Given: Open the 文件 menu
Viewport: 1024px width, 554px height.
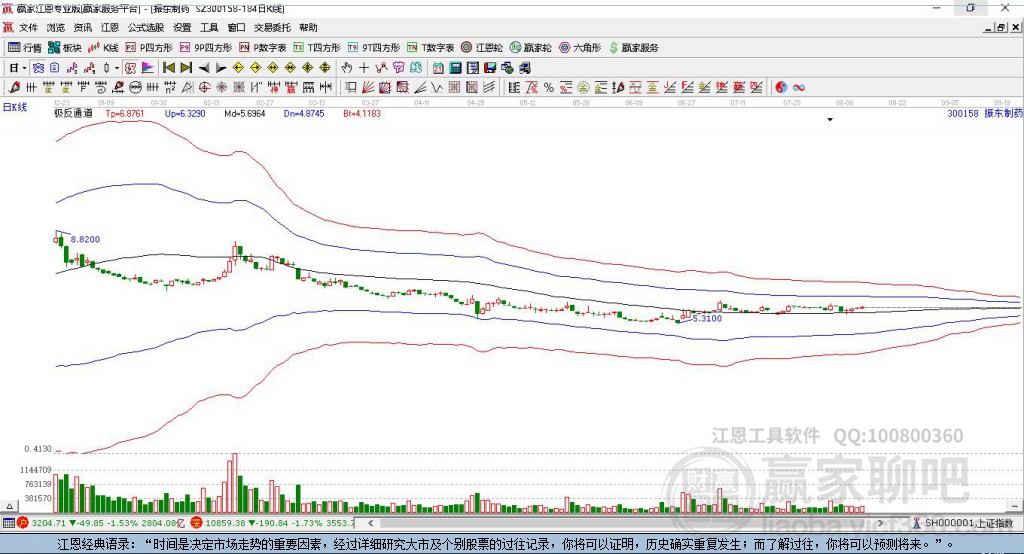Looking at the screenshot, I should 28,27.
